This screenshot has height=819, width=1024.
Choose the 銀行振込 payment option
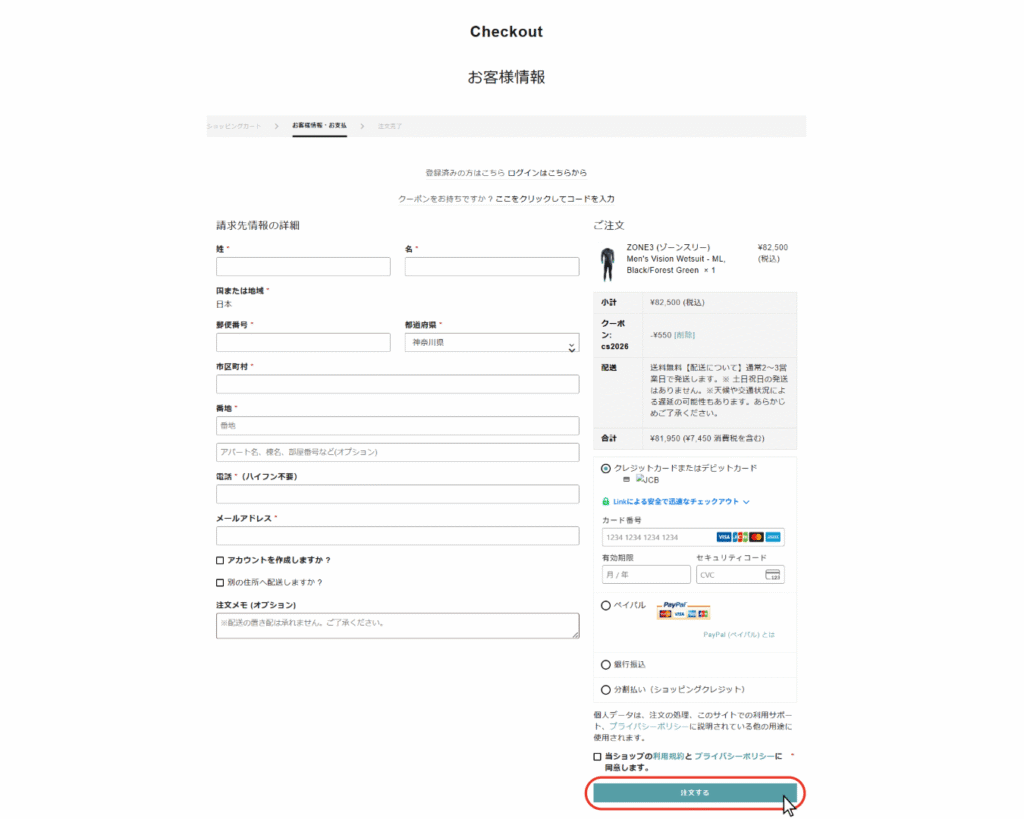[606, 664]
